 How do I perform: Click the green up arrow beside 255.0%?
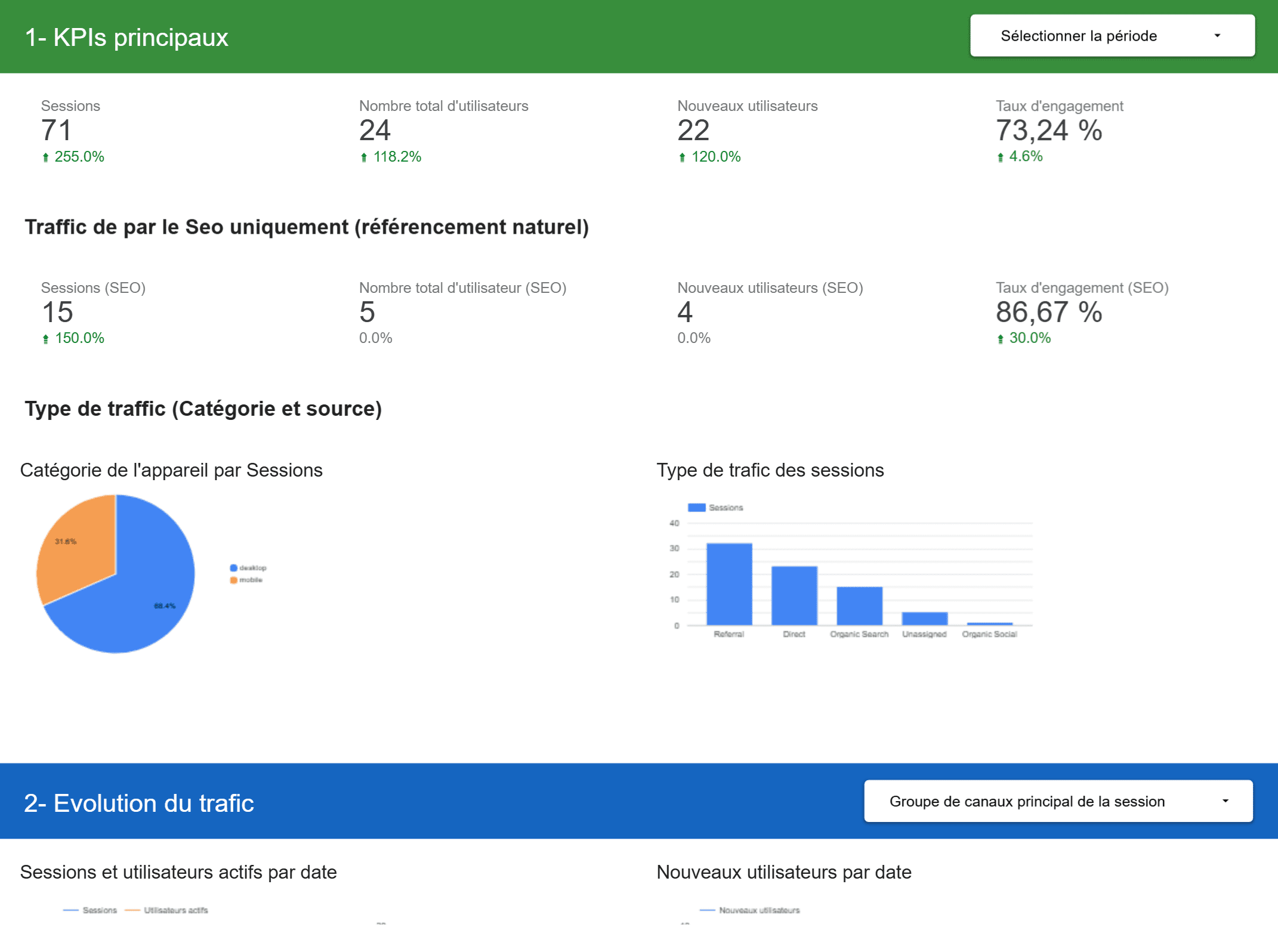click(x=45, y=157)
